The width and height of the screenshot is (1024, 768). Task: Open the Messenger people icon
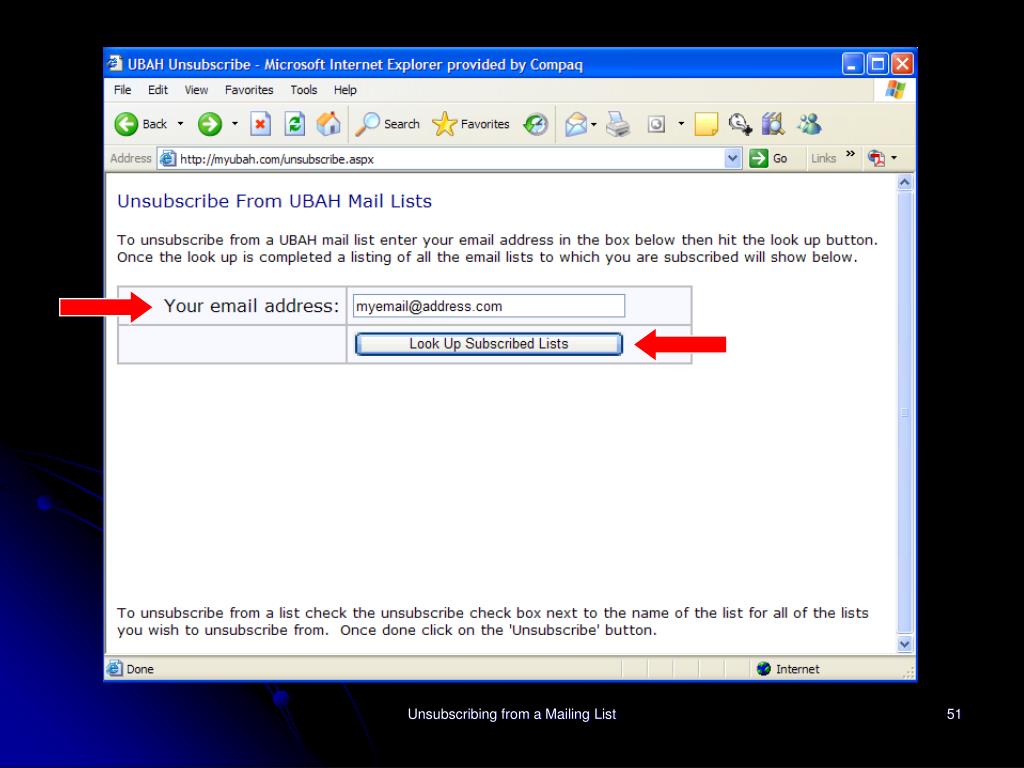[810, 124]
